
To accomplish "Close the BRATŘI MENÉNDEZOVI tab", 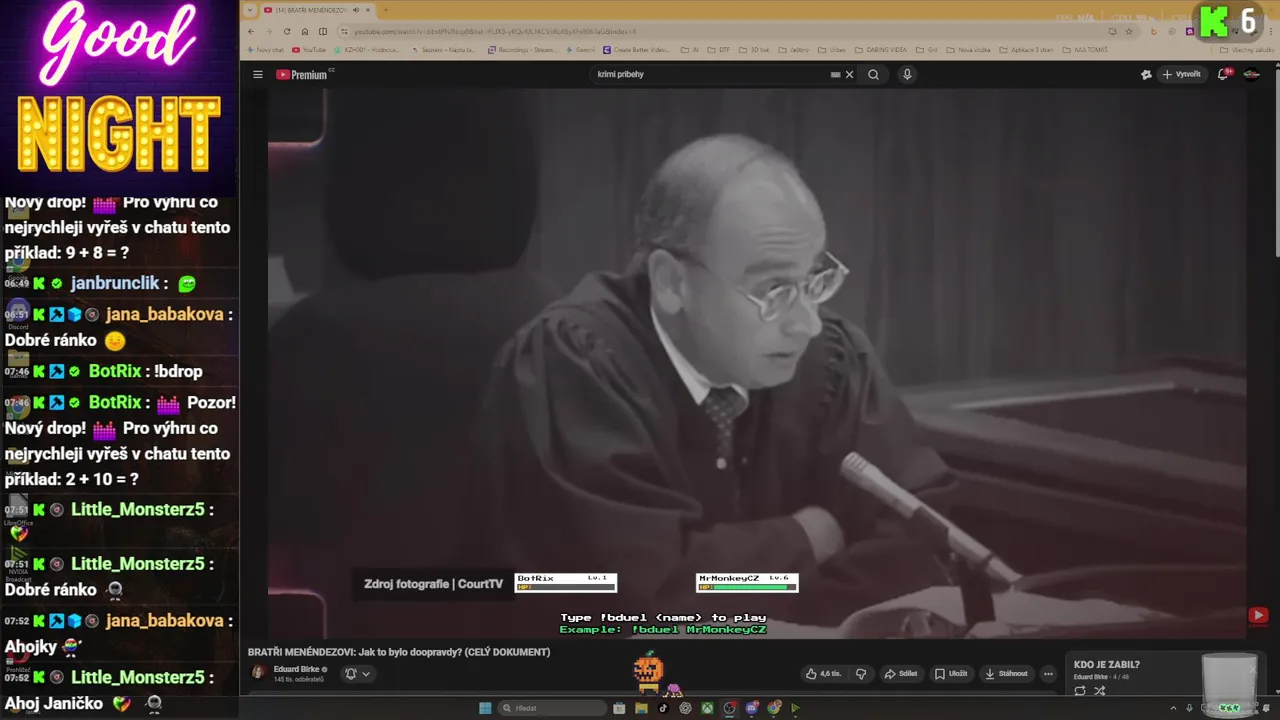I will [x=368, y=10].
